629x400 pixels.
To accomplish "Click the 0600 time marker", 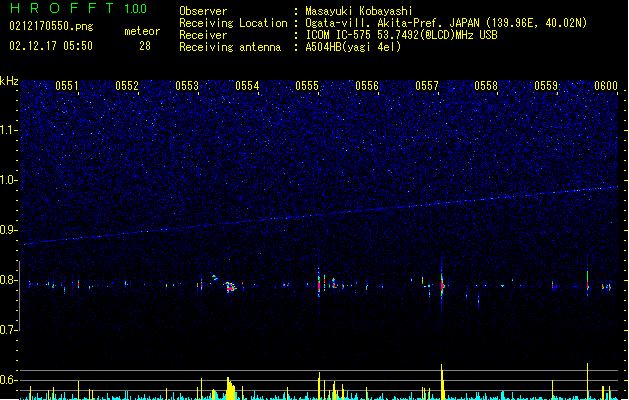I will click(606, 86).
